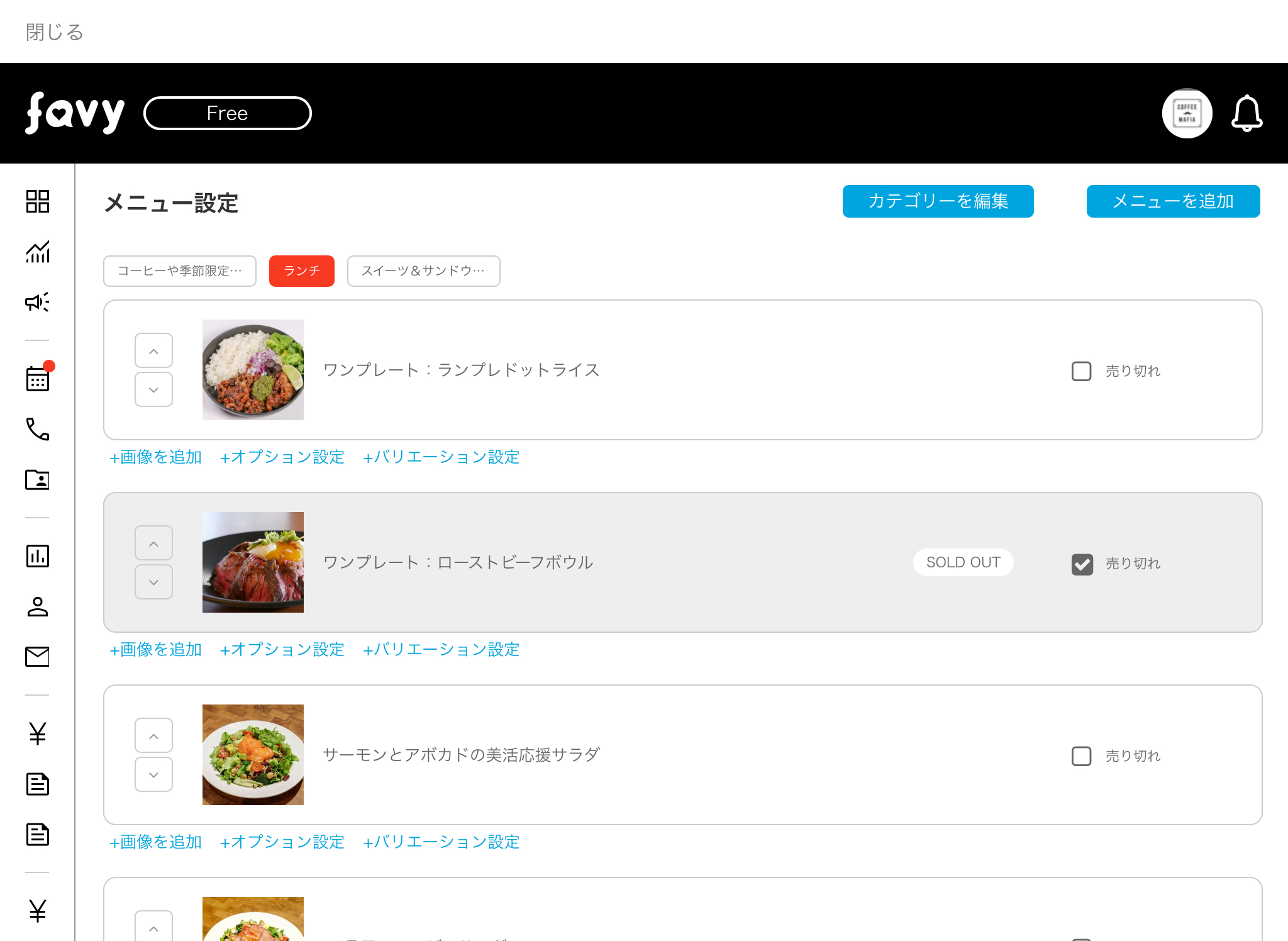The width and height of the screenshot is (1288, 941).
Task: Check 売り切れ for the salmon avocado salad
Action: click(1081, 756)
